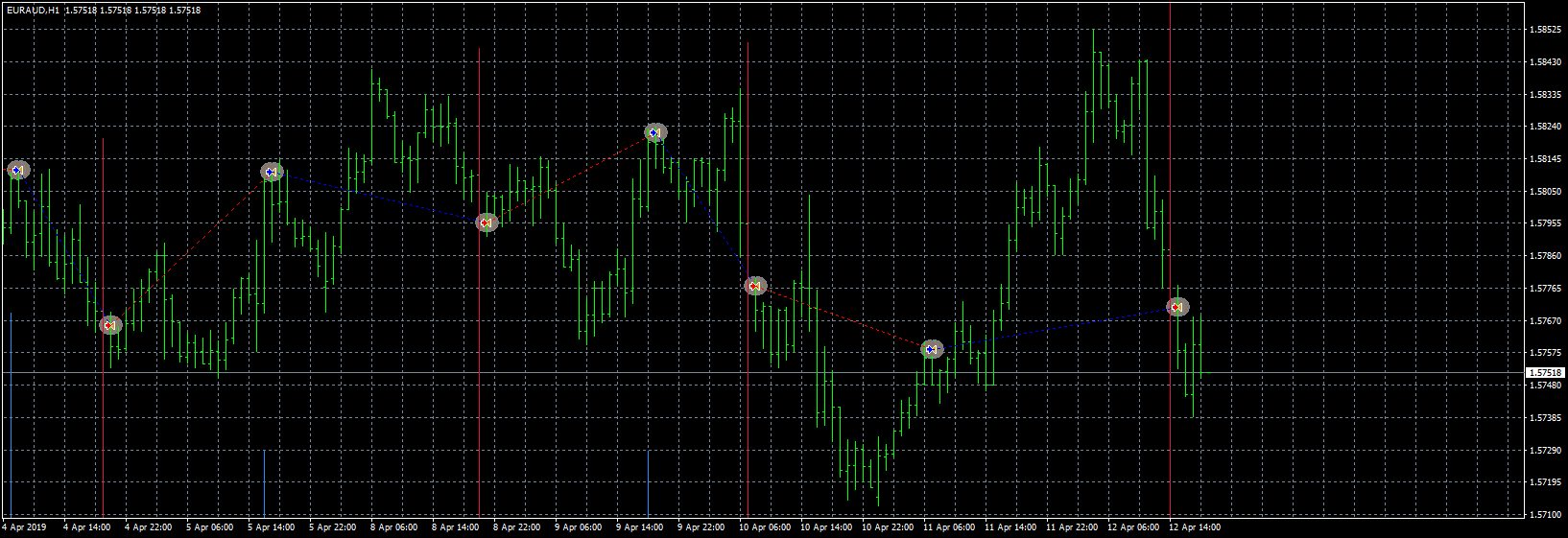Click the 12 Apr 14:00 time label
The image size is (1568, 538).
click(x=1195, y=527)
